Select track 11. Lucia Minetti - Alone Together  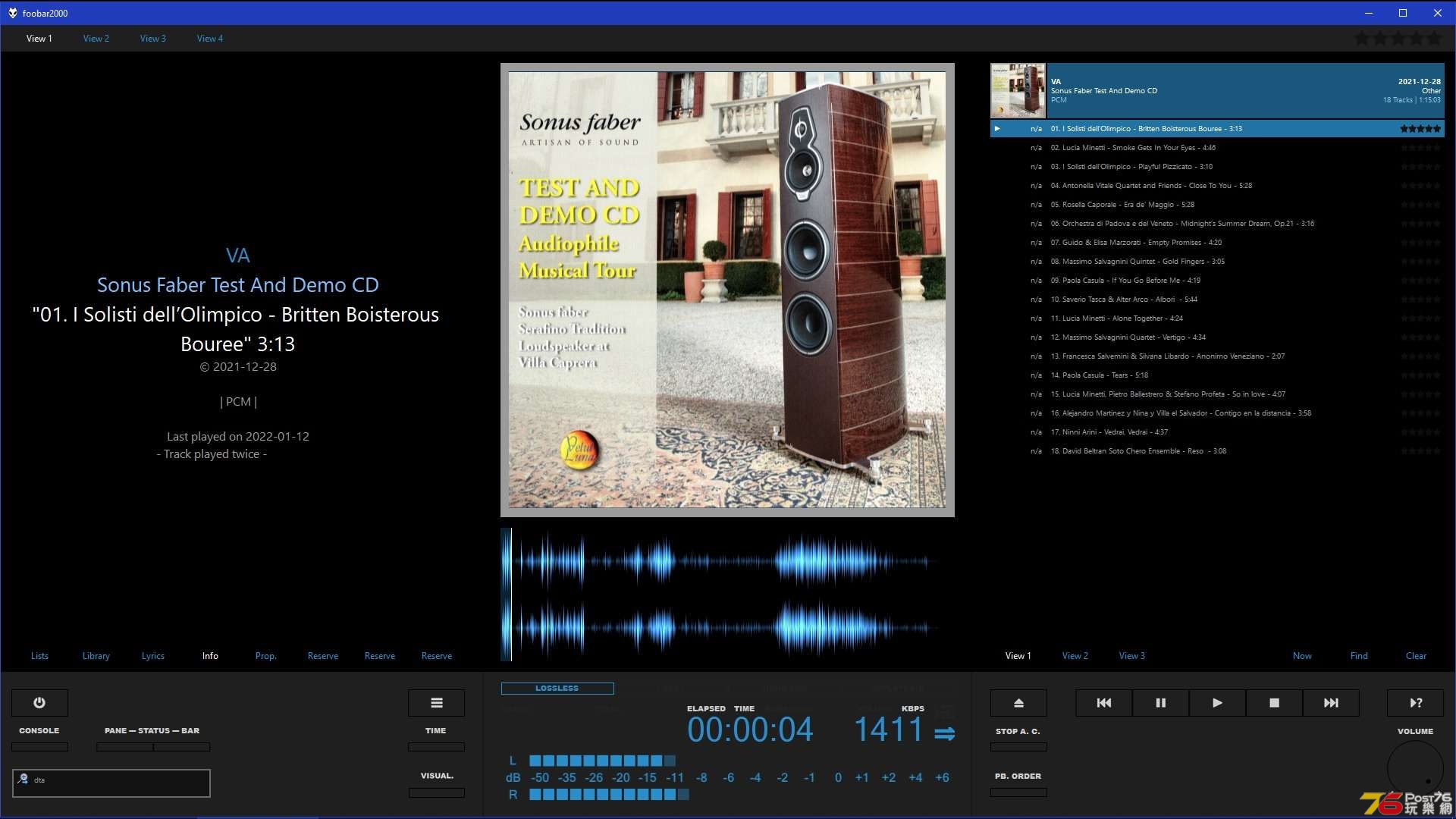click(1217, 318)
